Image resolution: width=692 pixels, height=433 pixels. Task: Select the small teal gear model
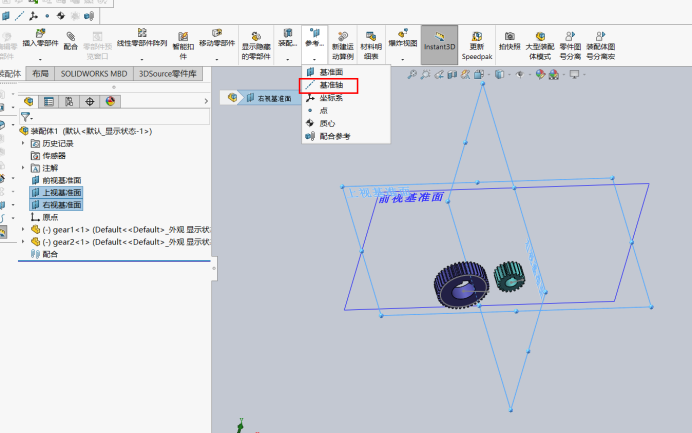point(509,276)
